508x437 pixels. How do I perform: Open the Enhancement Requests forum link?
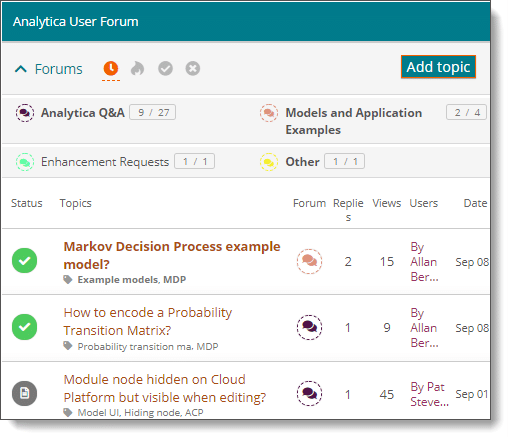(x=105, y=162)
